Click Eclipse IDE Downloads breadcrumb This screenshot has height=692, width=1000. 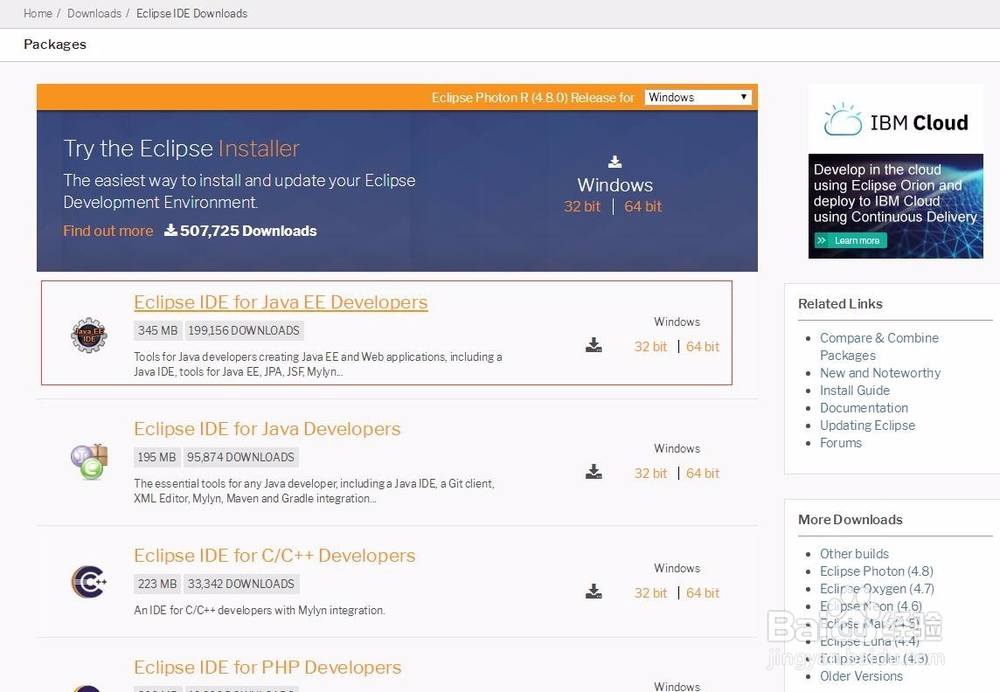point(192,13)
